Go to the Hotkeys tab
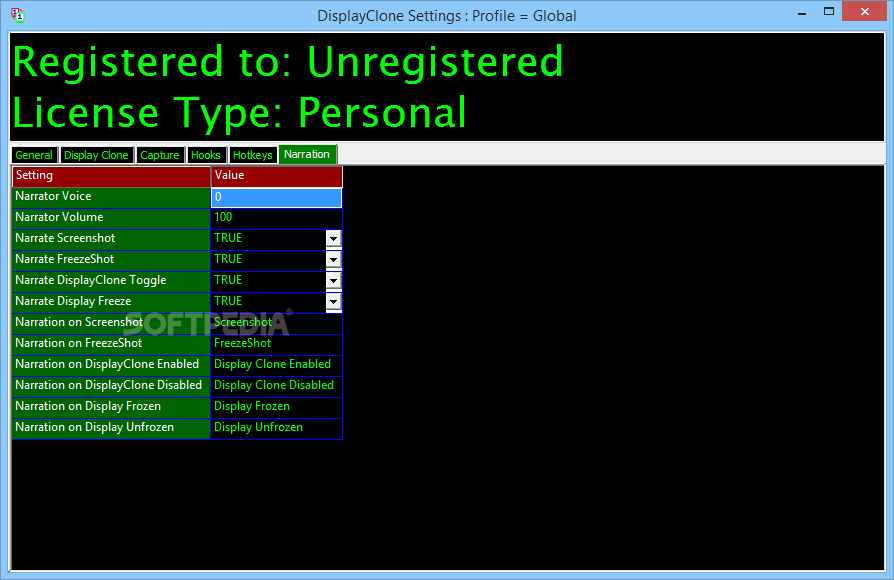Screen dimensions: 894x580 tap(253, 155)
